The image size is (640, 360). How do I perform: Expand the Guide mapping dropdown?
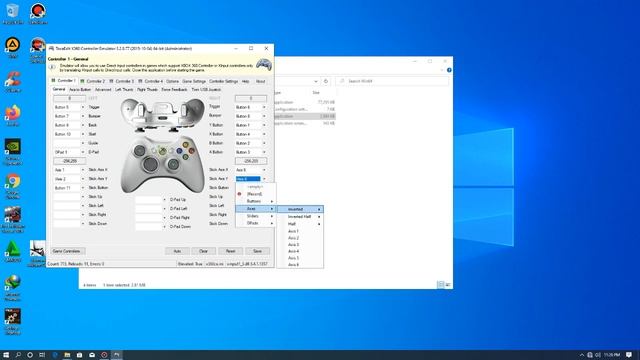pyautogui.click(x=83, y=143)
